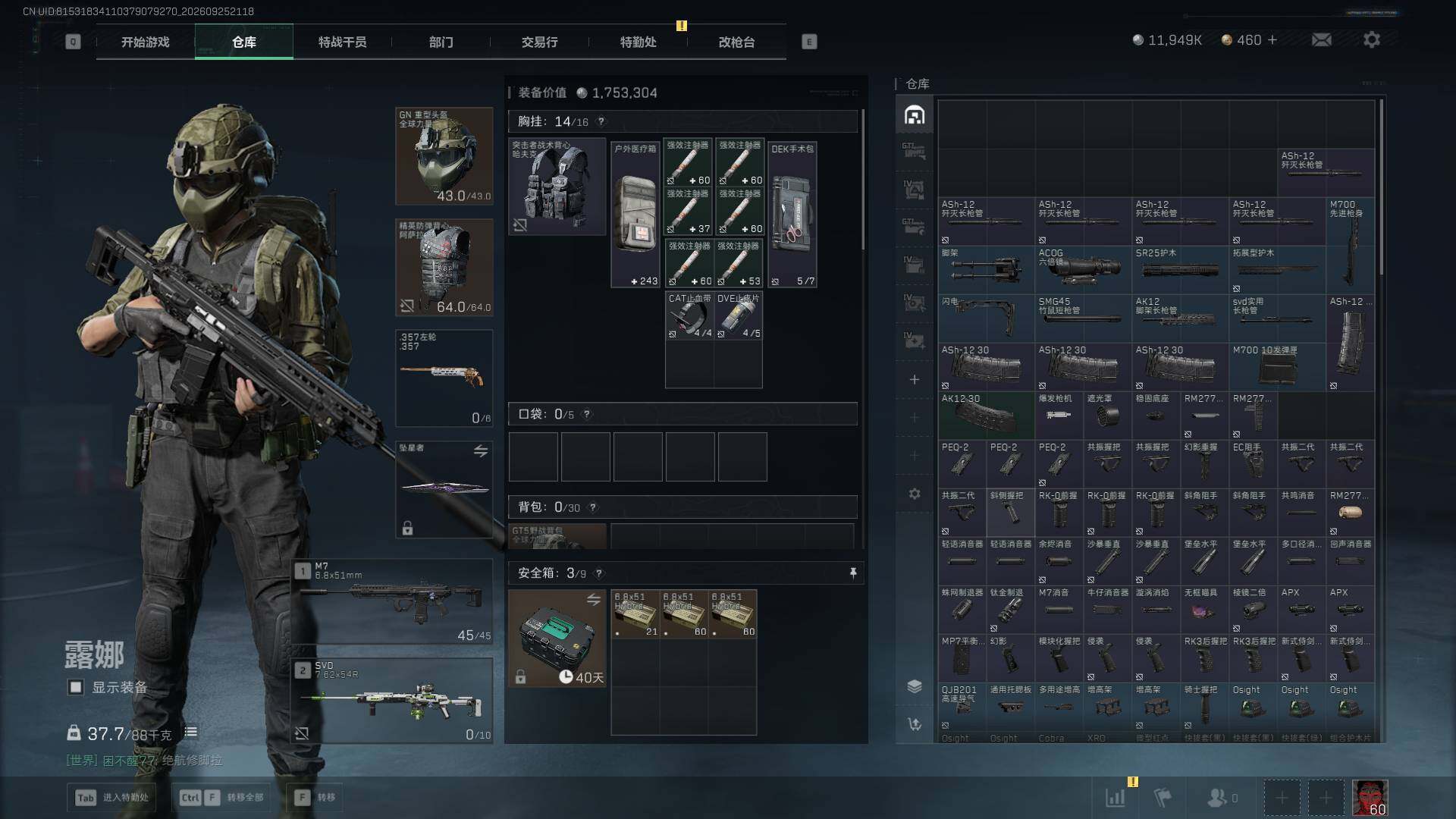Click the help icon next to 安全箱
Image resolution: width=1456 pixels, height=819 pixels.
tap(599, 573)
